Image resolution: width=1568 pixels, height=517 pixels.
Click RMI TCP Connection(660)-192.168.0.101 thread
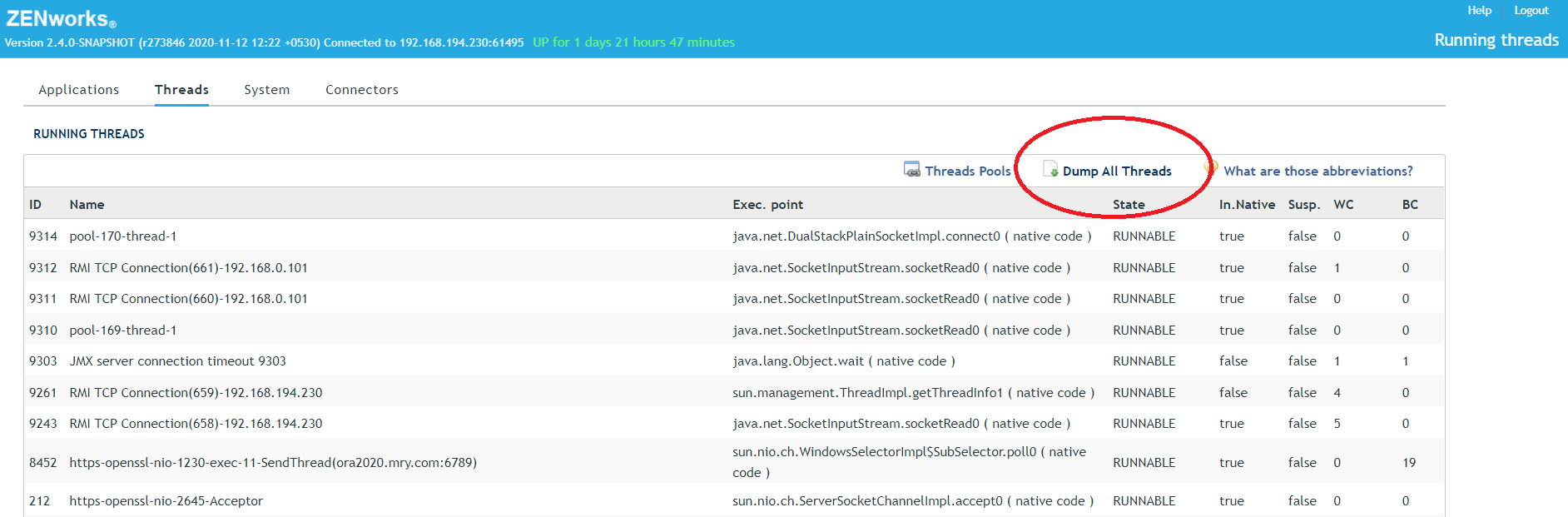[x=188, y=299]
